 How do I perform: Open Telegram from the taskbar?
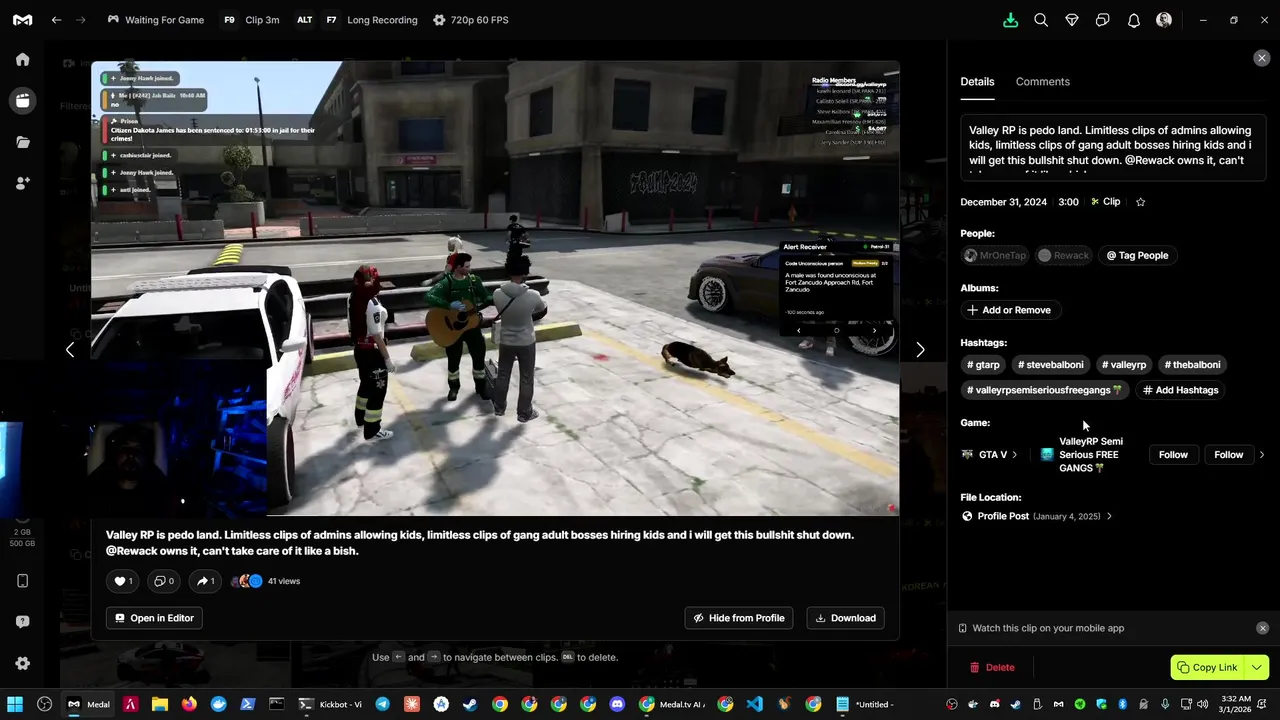(x=382, y=704)
